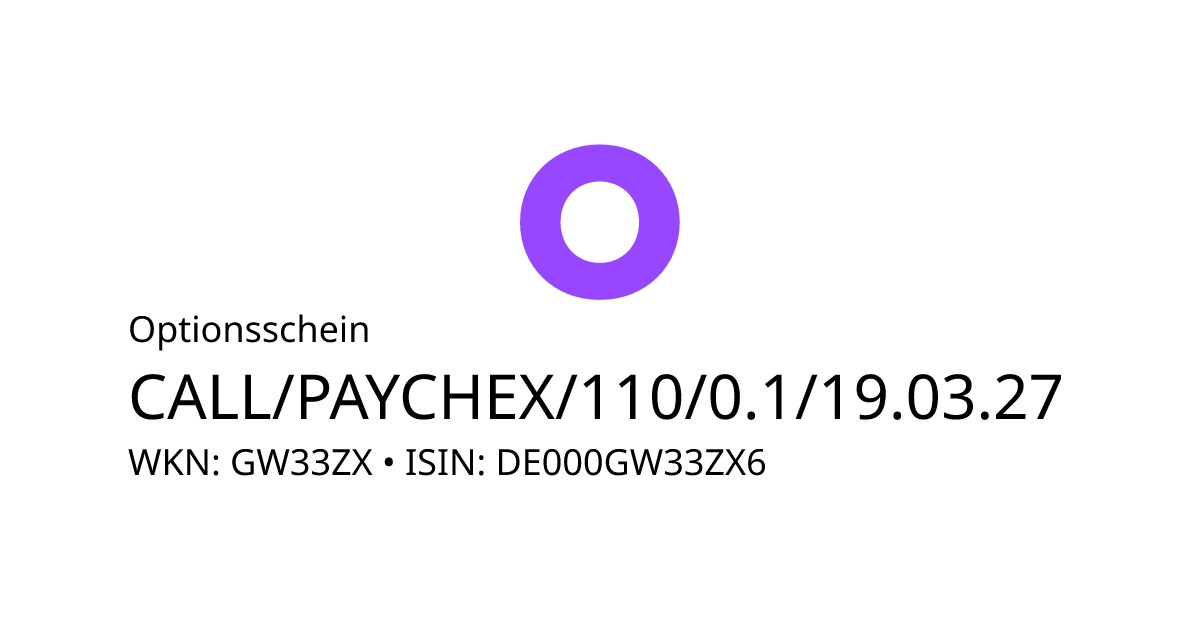
Task: Select the Optionsschein label
Action: (249, 331)
